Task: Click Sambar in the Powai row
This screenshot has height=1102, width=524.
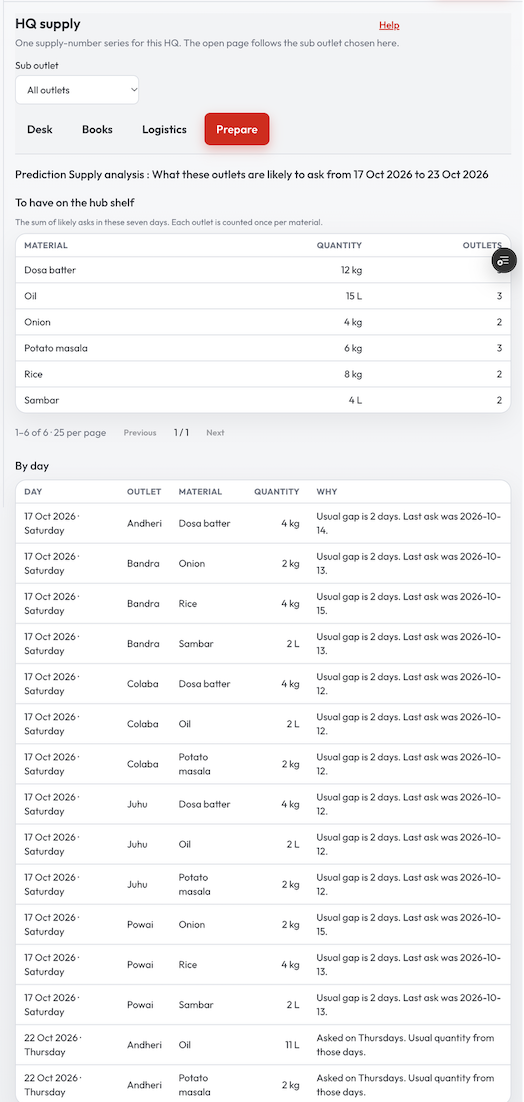Action: click(196, 1004)
